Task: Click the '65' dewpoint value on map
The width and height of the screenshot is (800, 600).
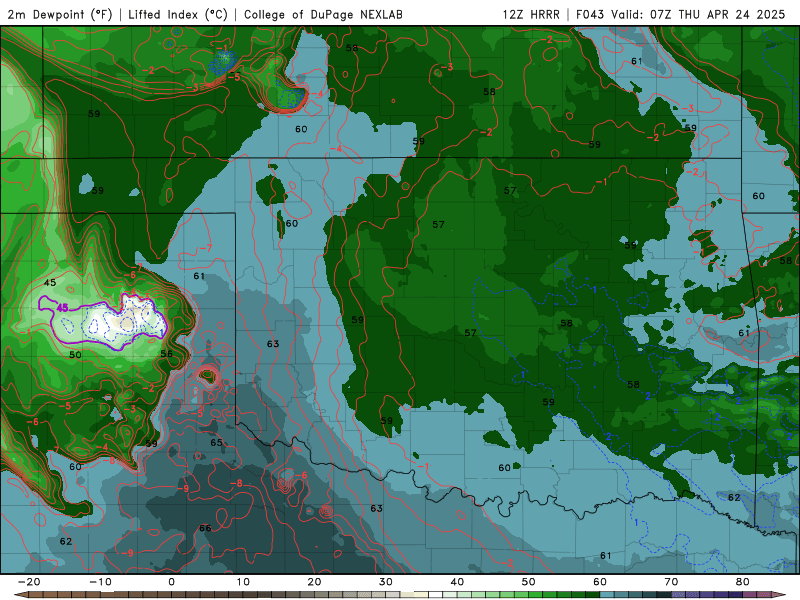Action: (216, 442)
